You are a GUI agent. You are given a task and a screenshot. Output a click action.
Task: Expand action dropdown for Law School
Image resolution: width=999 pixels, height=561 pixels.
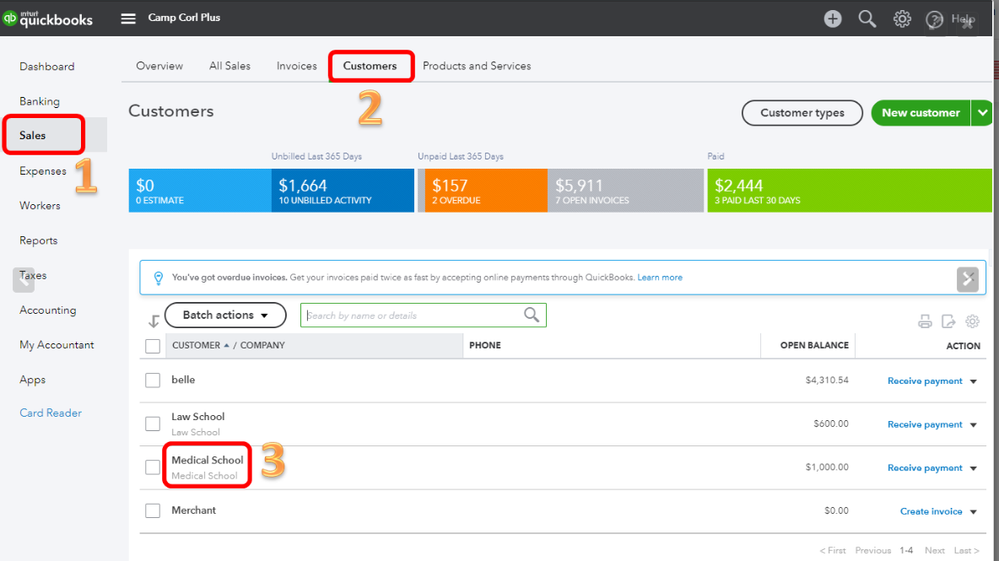point(974,425)
